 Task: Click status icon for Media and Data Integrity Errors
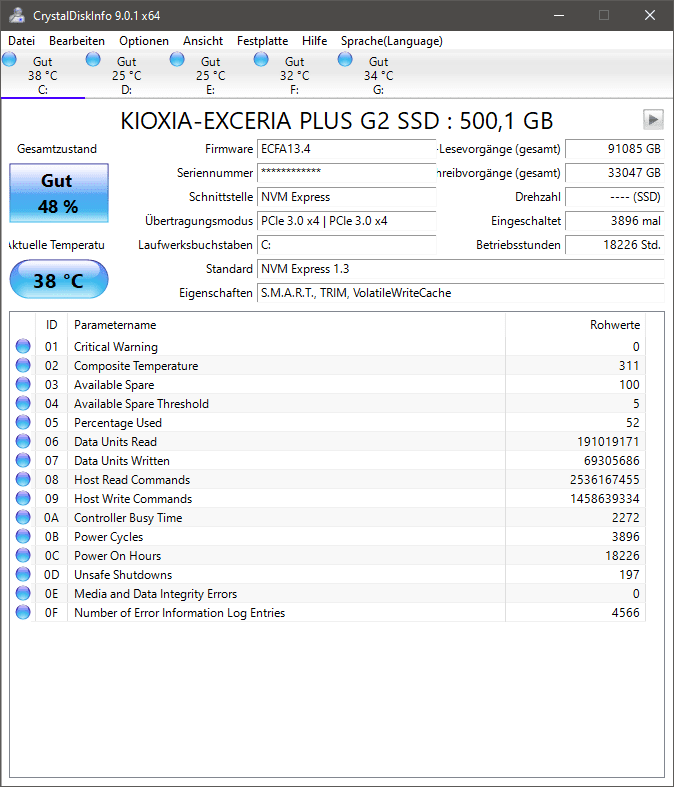pos(23,593)
